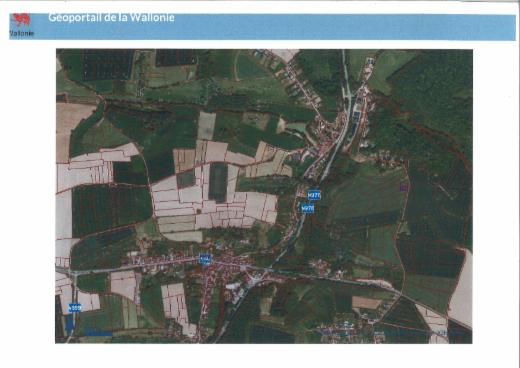Click the blue road shield above the north arrow
Viewport: 520px width, 368px height.
pos(75,308)
